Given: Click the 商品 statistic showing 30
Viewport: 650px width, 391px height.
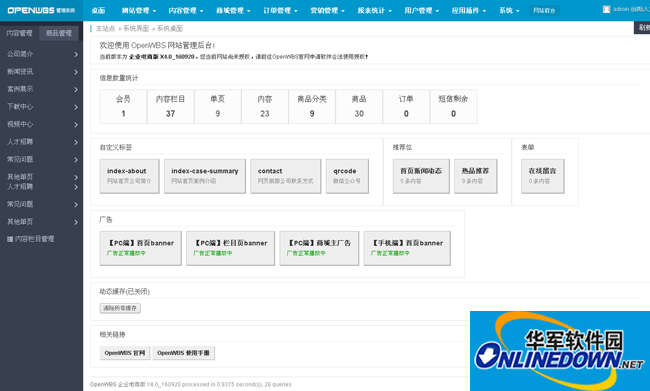Looking at the screenshot, I should 359,107.
